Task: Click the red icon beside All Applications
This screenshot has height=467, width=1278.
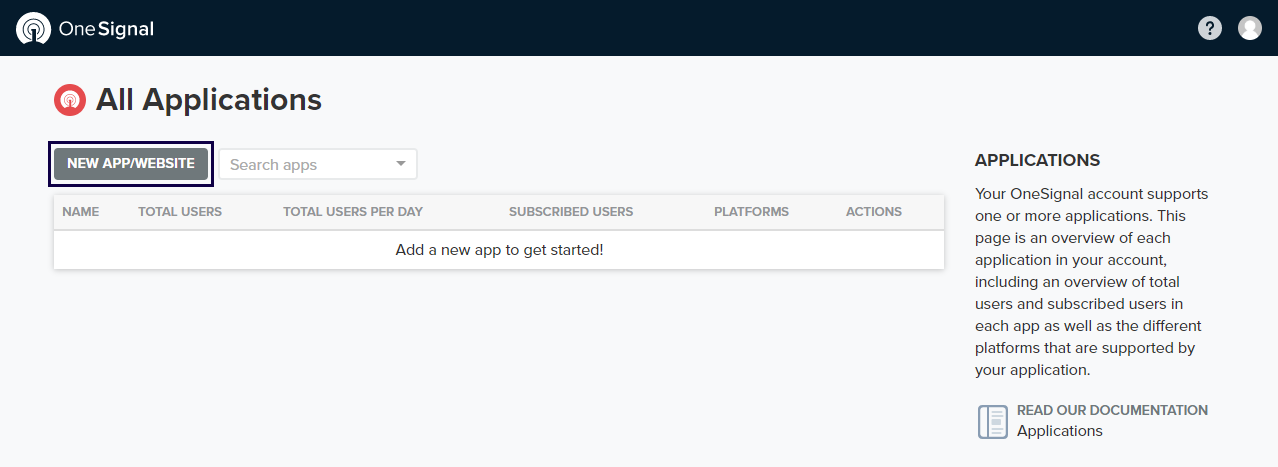Action: tap(70, 100)
